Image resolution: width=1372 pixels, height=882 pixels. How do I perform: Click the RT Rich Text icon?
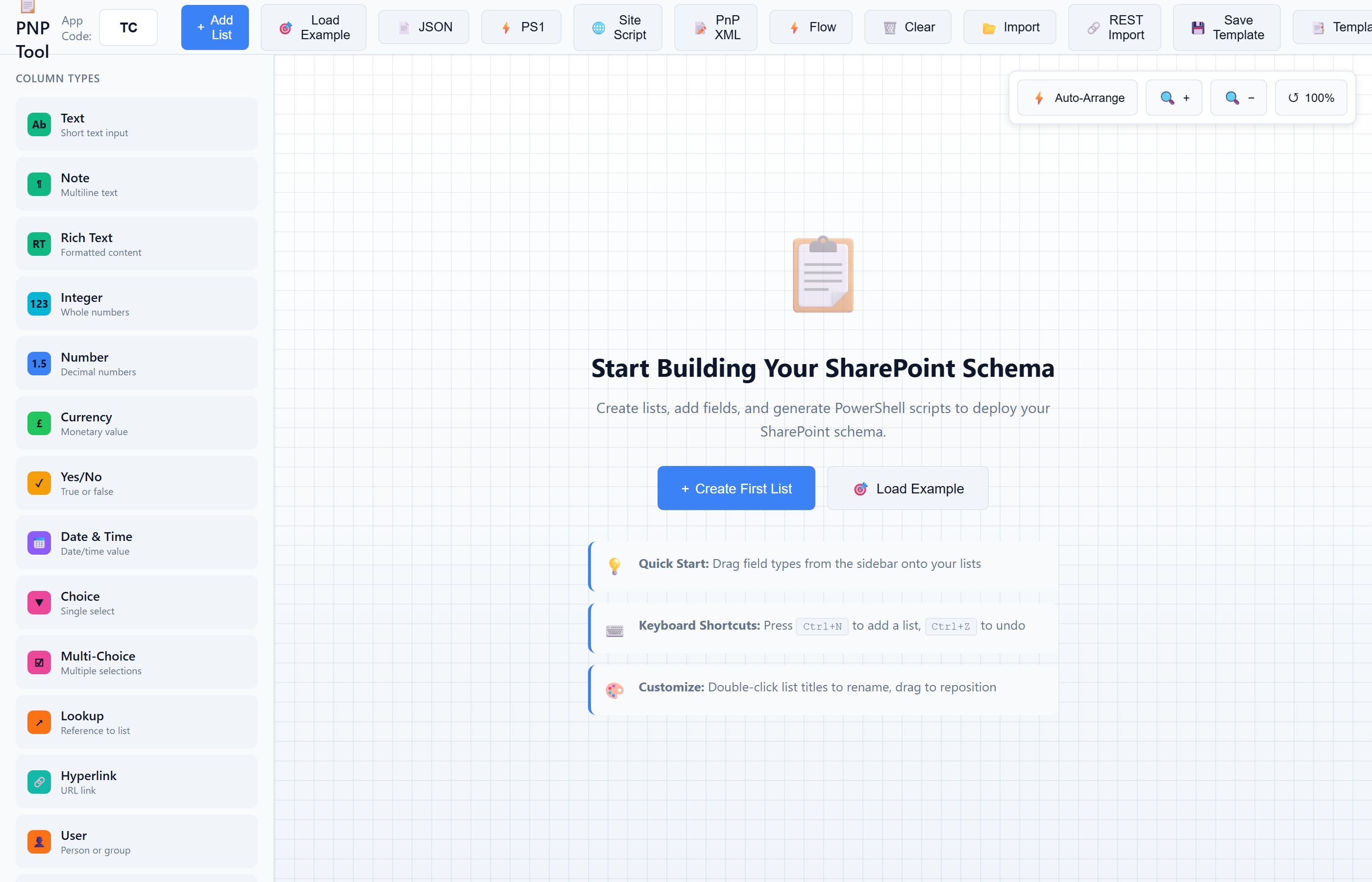click(x=39, y=244)
